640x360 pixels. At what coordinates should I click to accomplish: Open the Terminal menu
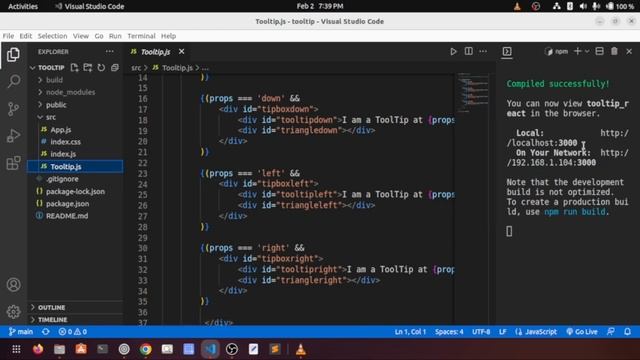(141, 36)
